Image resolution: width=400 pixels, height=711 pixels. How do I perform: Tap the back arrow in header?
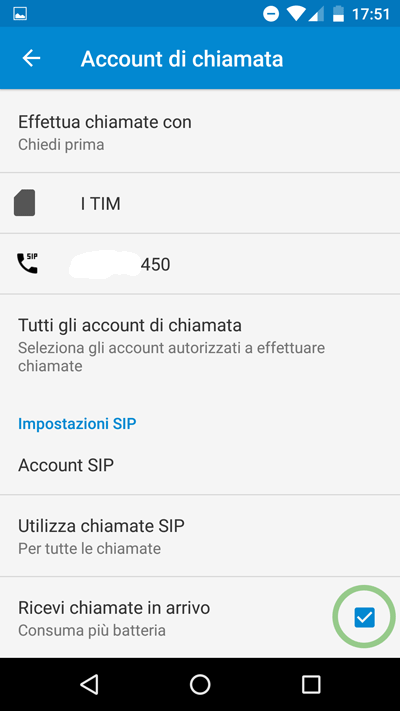(x=31, y=58)
